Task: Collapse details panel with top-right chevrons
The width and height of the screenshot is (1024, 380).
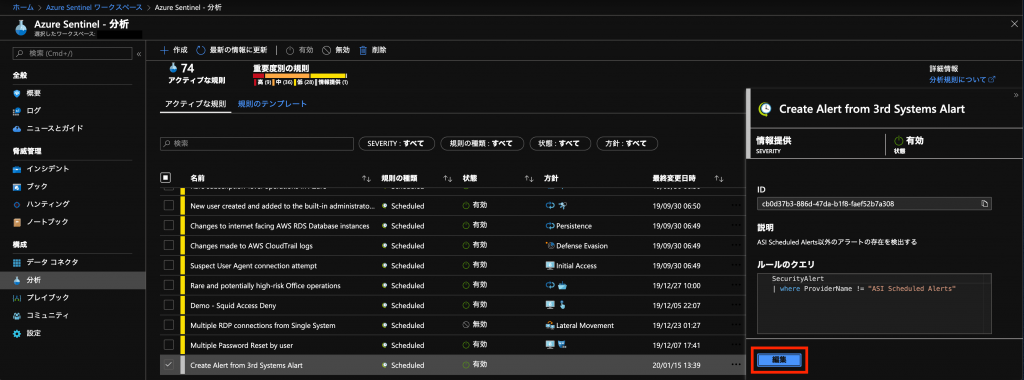Action: pyautogui.click(x=1016, y=95)
